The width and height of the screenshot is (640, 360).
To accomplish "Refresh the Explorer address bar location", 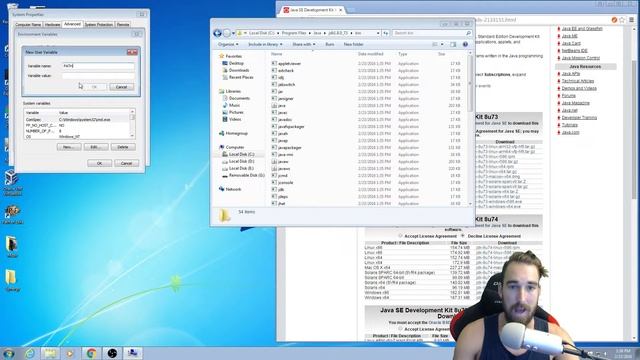I will coord(386,33).
